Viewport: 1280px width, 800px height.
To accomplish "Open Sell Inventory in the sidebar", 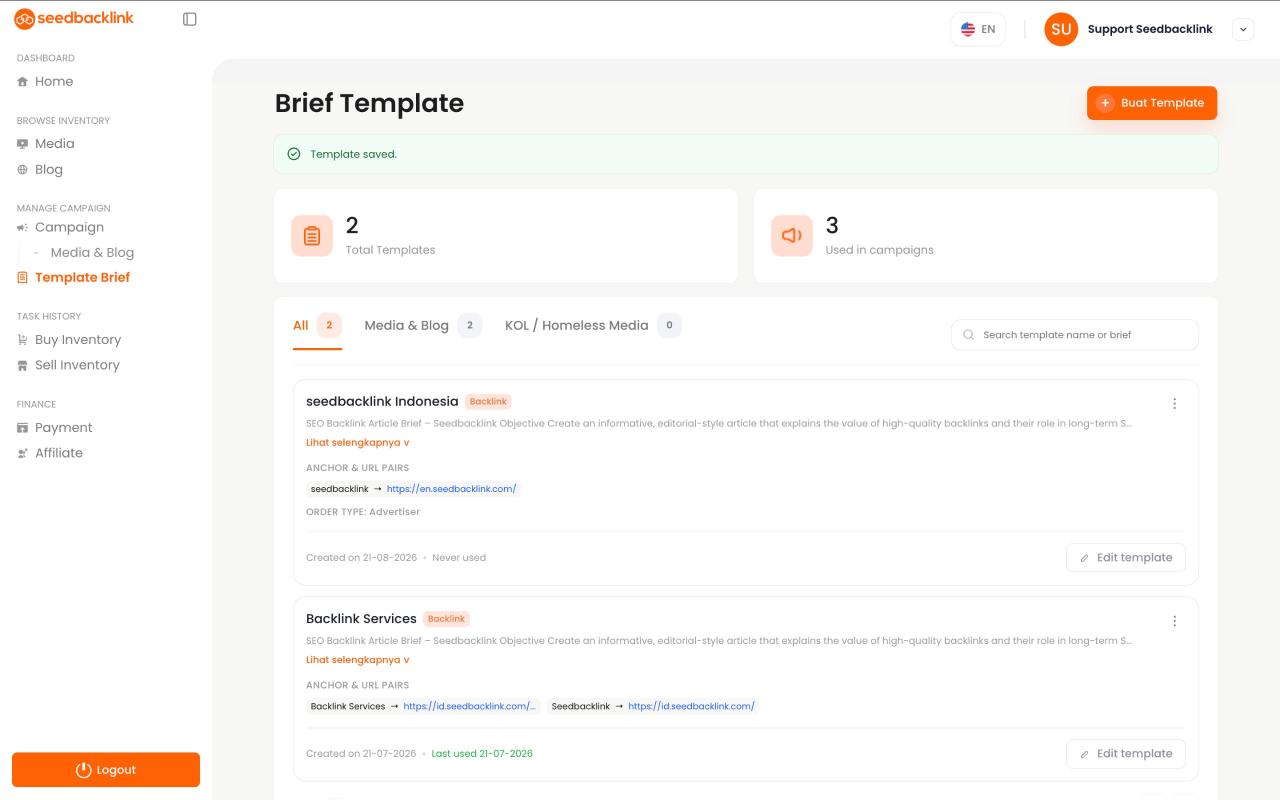I will (77, 366).
